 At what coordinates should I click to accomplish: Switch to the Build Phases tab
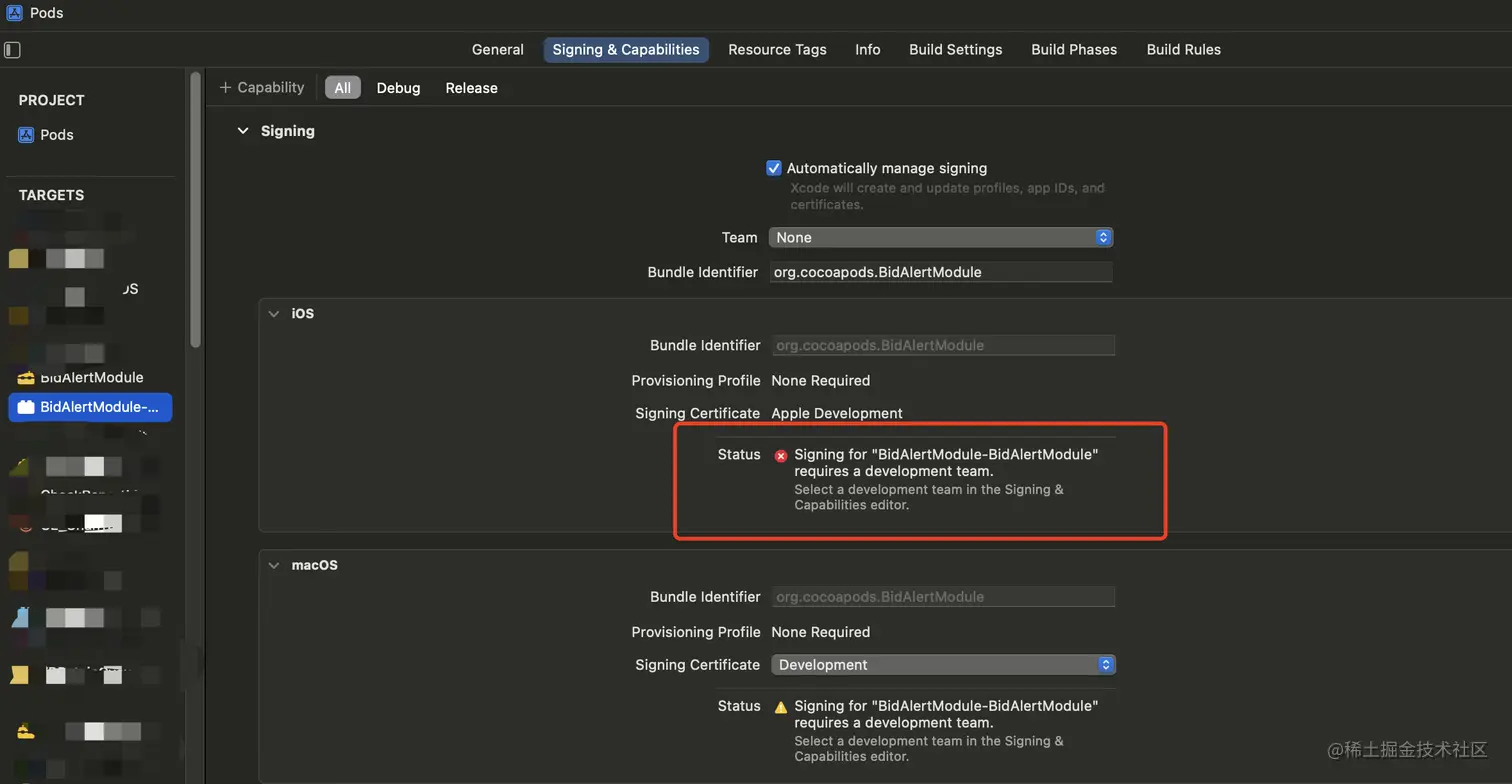[1074, 49]
